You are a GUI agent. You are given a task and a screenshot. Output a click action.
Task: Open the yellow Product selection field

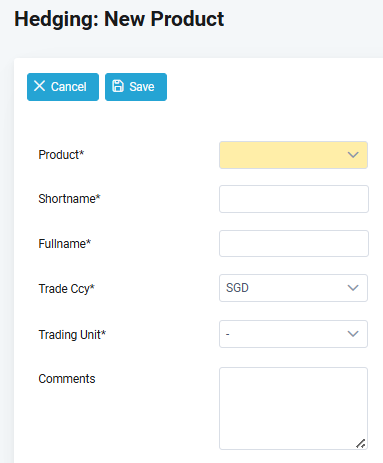[x=293, y=155]
